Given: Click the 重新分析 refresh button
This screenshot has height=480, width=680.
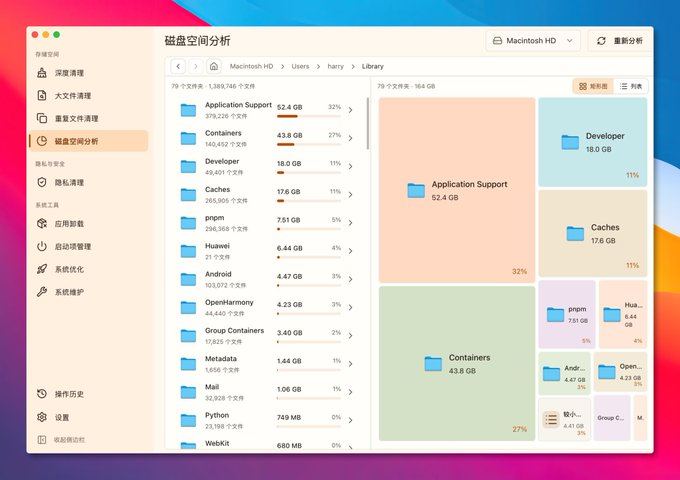Looking at the screenshot, I should [620, 41].
